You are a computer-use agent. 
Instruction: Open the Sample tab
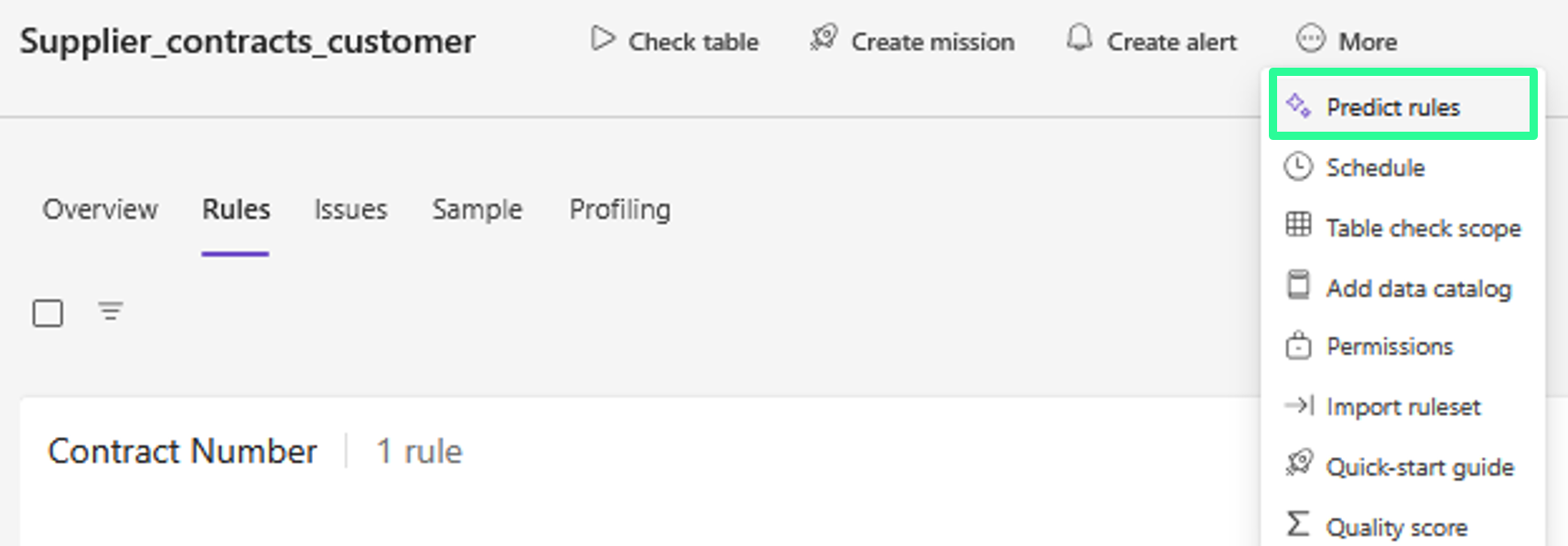click(477, 209)
